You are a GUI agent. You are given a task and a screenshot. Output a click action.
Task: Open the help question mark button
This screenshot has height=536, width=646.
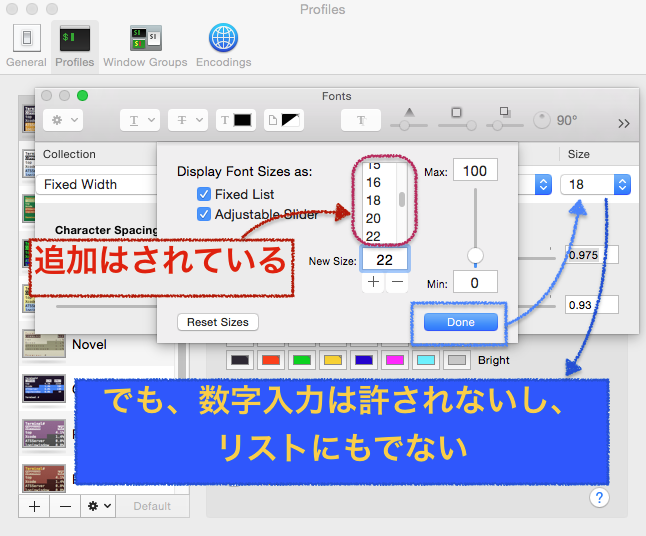(599, 498)
